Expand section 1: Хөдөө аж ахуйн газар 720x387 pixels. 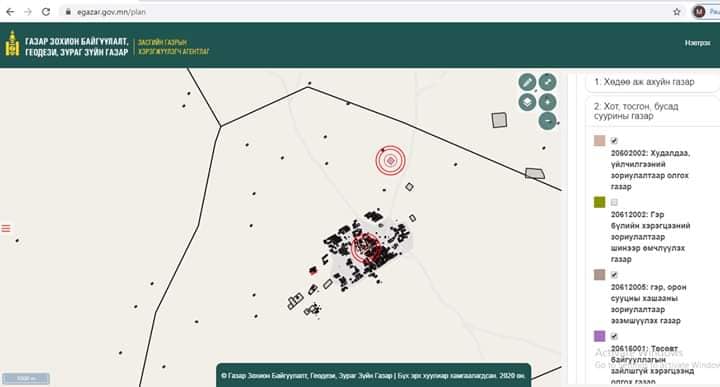point(651,82)
